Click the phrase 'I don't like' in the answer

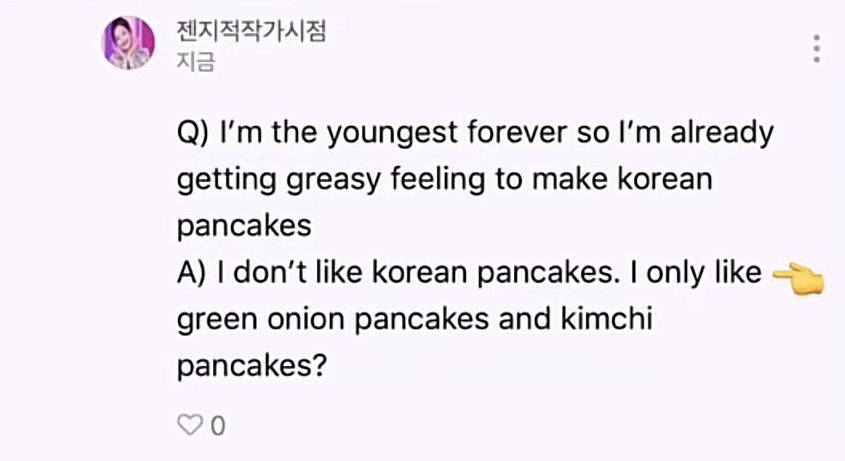[289, 272]
